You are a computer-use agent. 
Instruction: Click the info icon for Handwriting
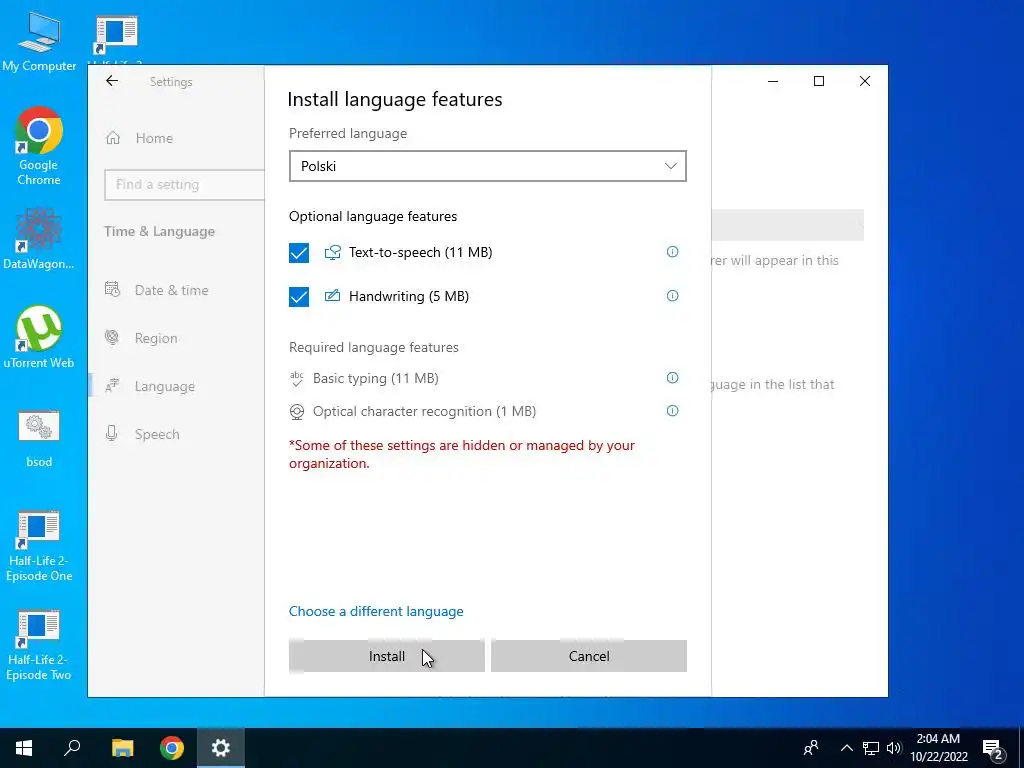pyautogui.click(x=672, y=296)
